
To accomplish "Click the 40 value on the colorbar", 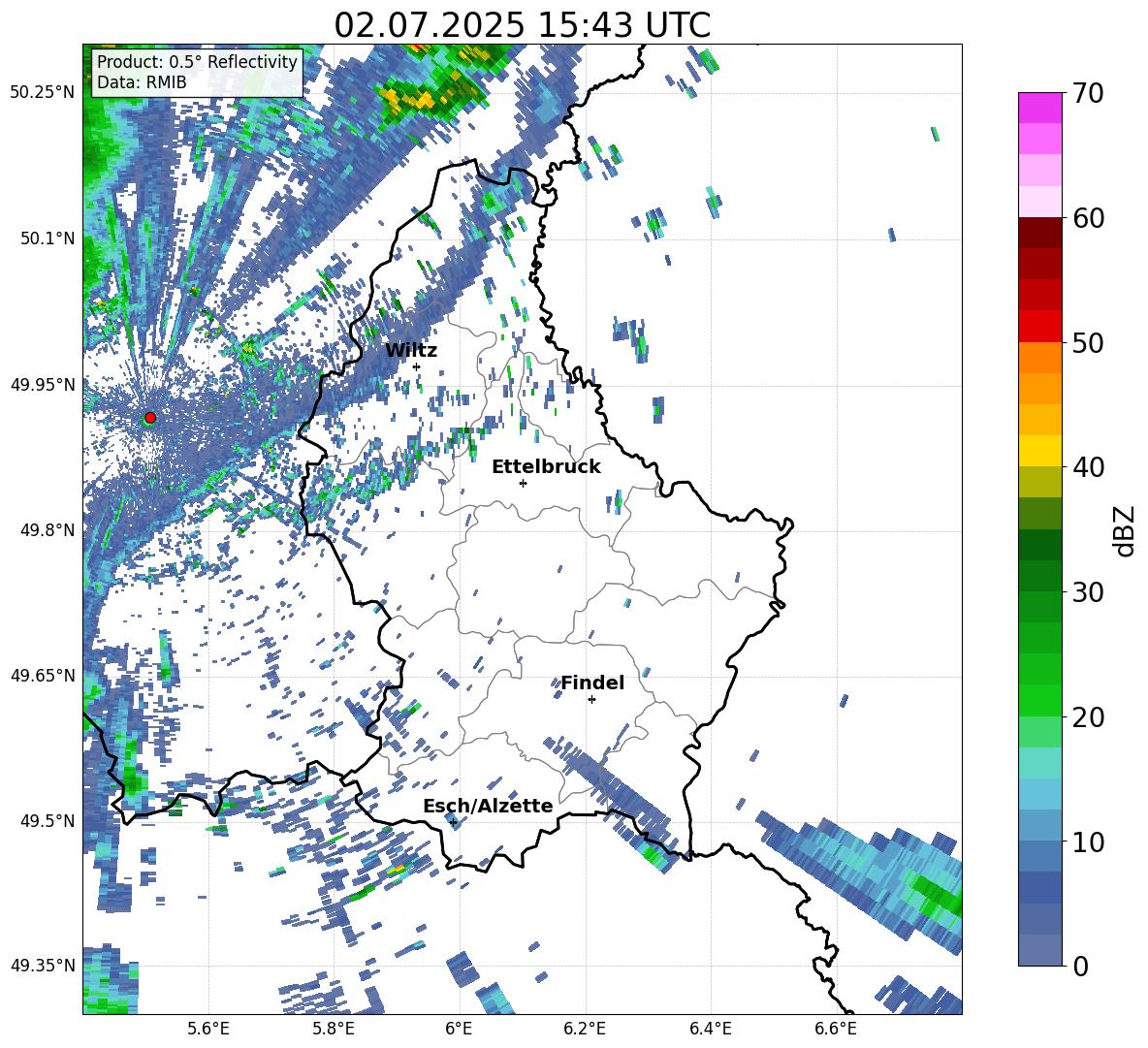I will [1087, 467].
